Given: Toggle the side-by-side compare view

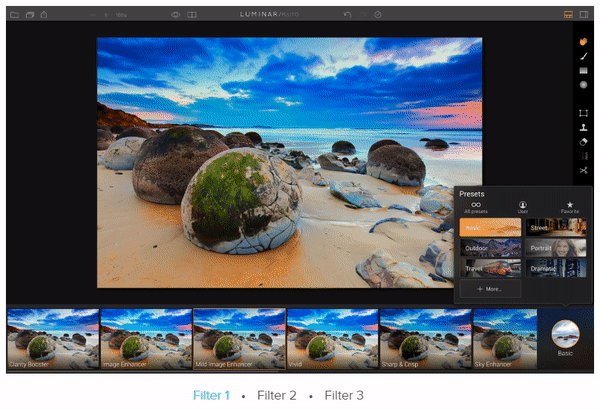Looking at the screenshot, I should (x=192, y=15).
